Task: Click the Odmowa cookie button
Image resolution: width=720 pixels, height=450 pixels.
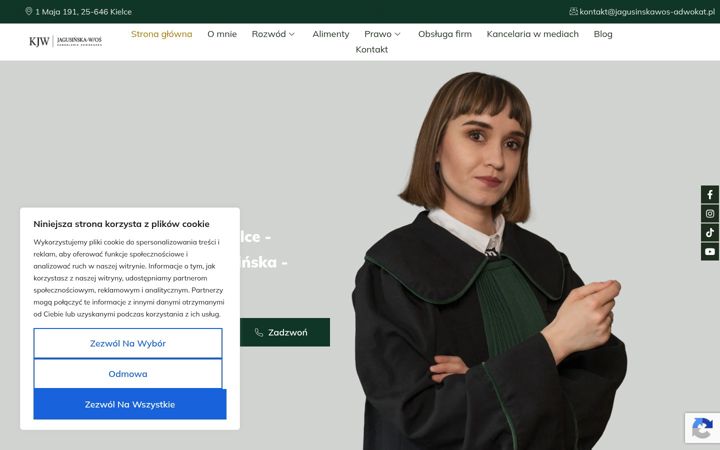Action: (128, 374)
